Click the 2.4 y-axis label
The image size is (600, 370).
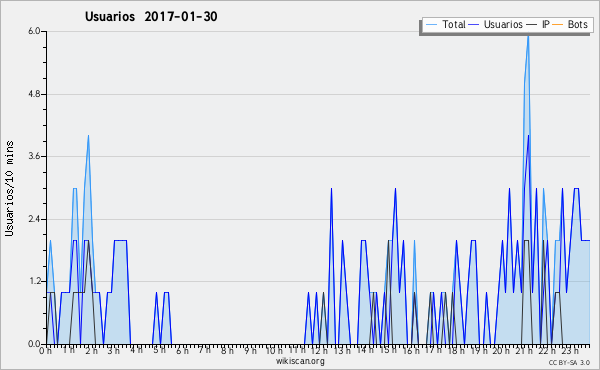(34, 219)
